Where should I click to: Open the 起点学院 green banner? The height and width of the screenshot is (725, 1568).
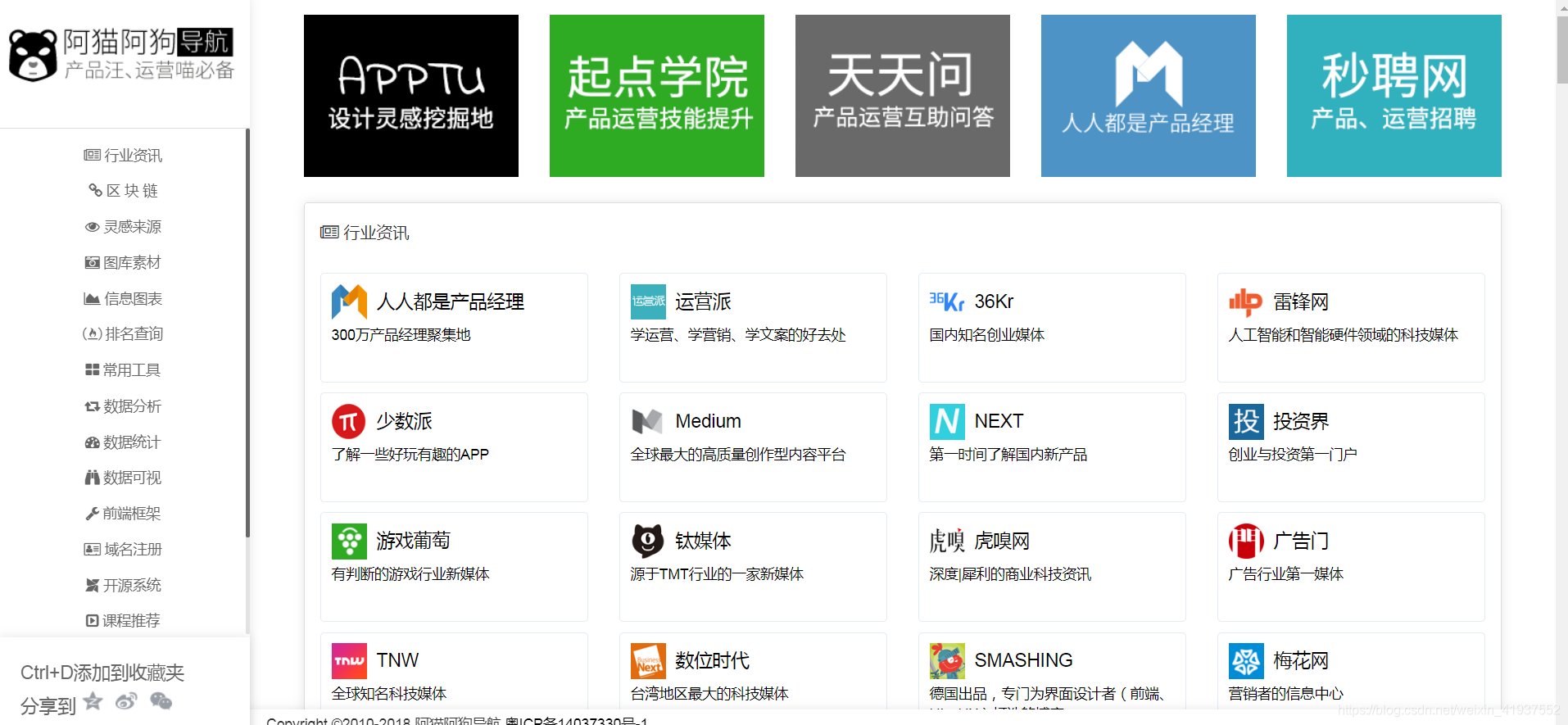click(657, 96)
